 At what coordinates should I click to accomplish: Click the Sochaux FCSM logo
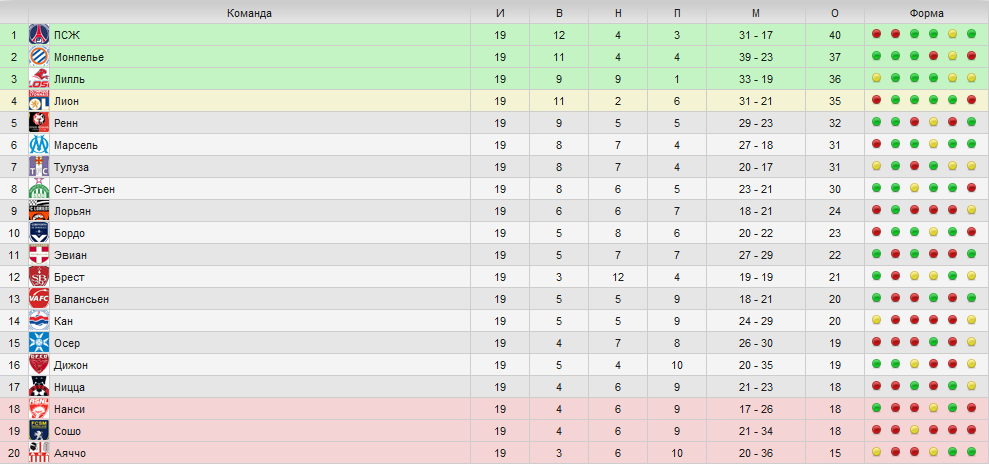click(39, 431)
